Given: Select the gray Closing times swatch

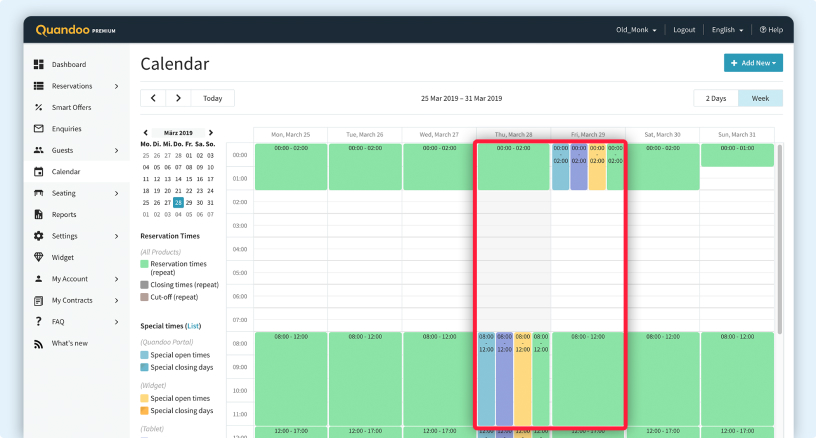Looking at the screenshot, I should point(145,285).
